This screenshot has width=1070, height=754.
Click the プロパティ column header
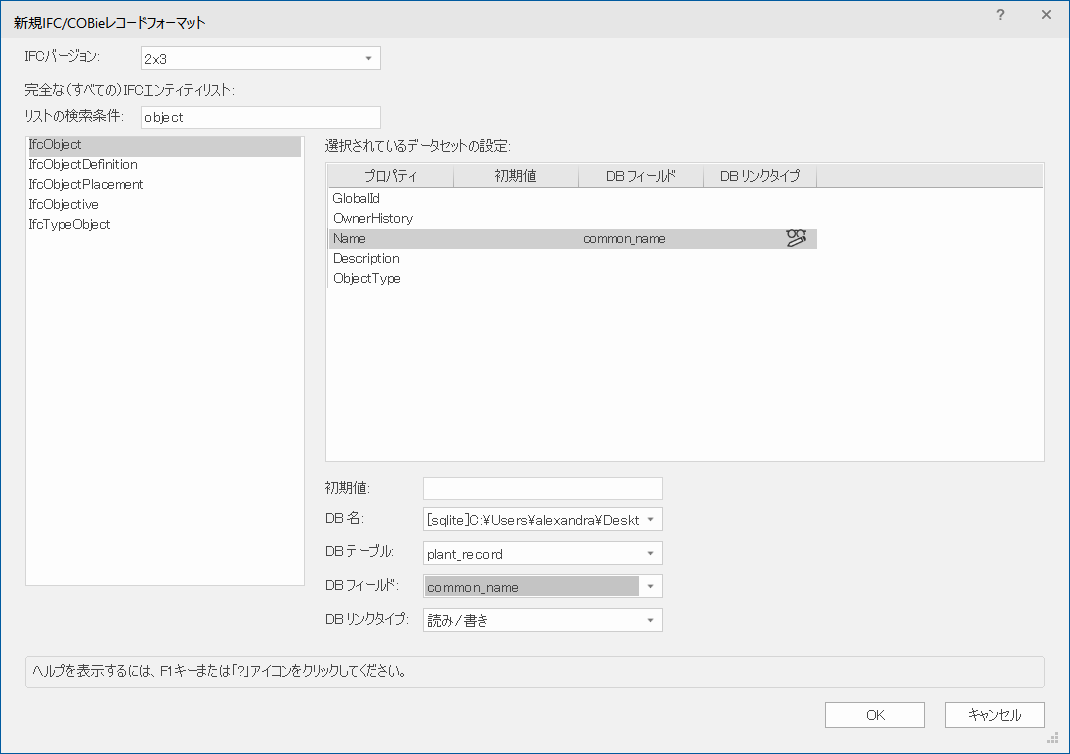(x=390, y=177)
